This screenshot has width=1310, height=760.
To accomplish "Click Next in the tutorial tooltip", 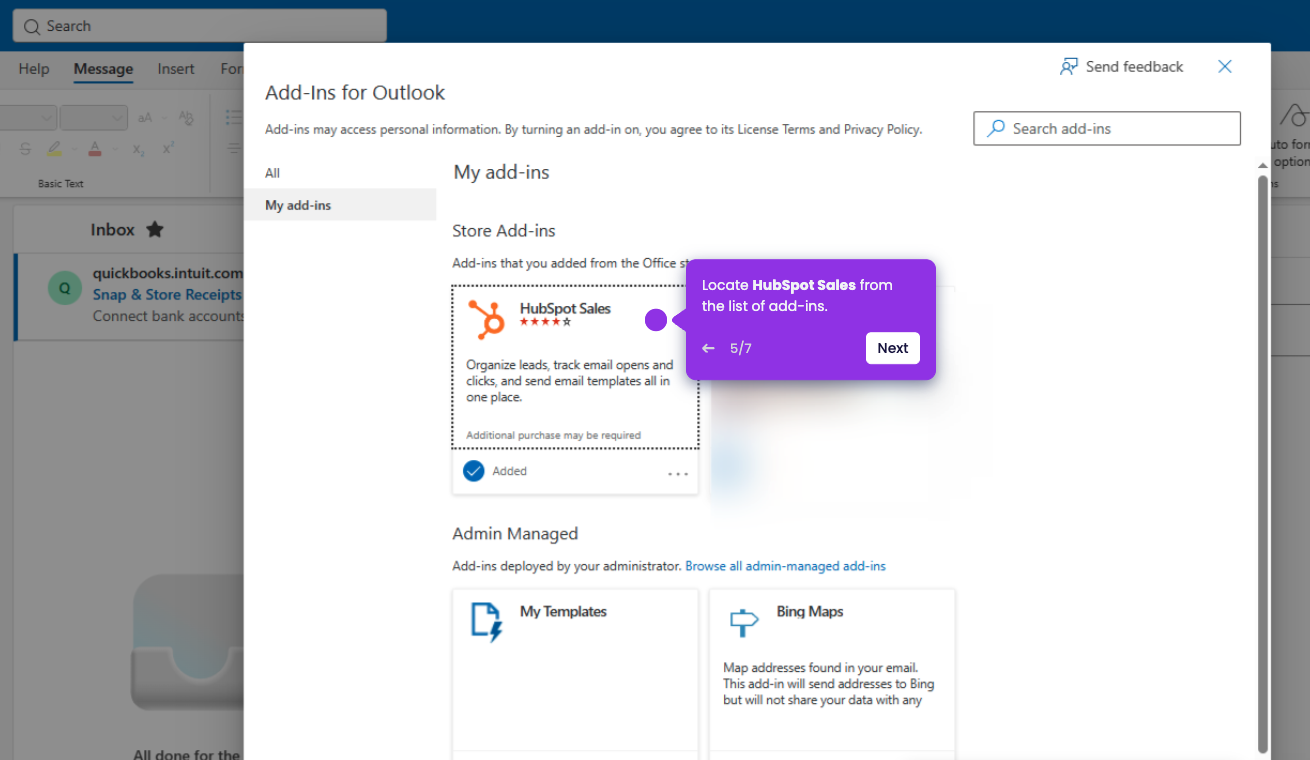I will tap(893, 348).
